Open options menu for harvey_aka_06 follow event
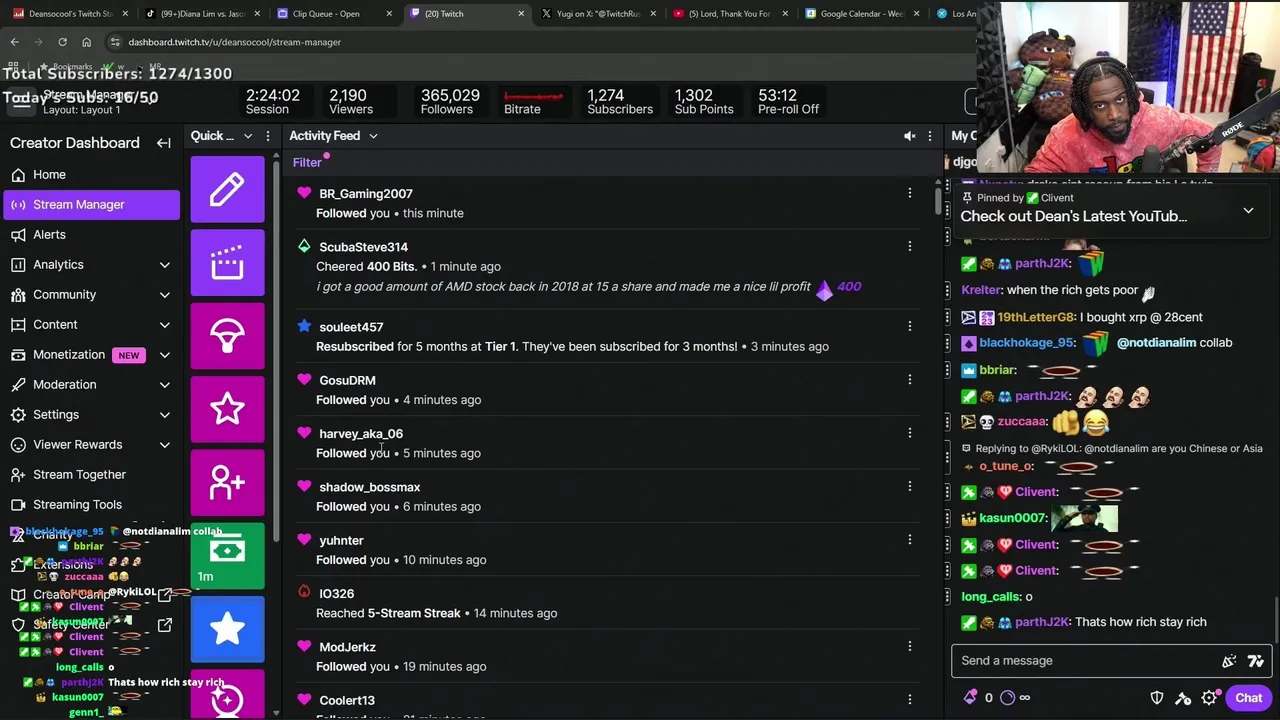The height and width of the screenshot is (720, 1280). tap(909, 433)
